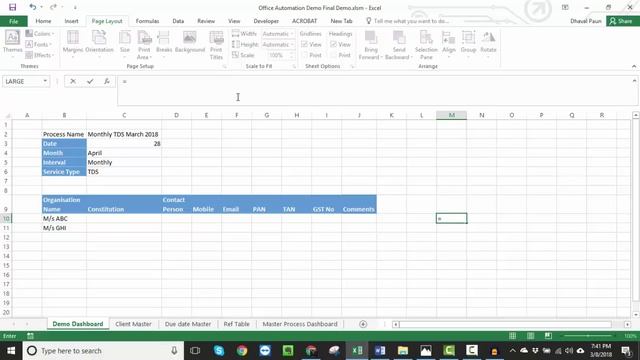Switch to Normal view in status bar
Viewport: 640px width, 360px height.
[512, 336]
